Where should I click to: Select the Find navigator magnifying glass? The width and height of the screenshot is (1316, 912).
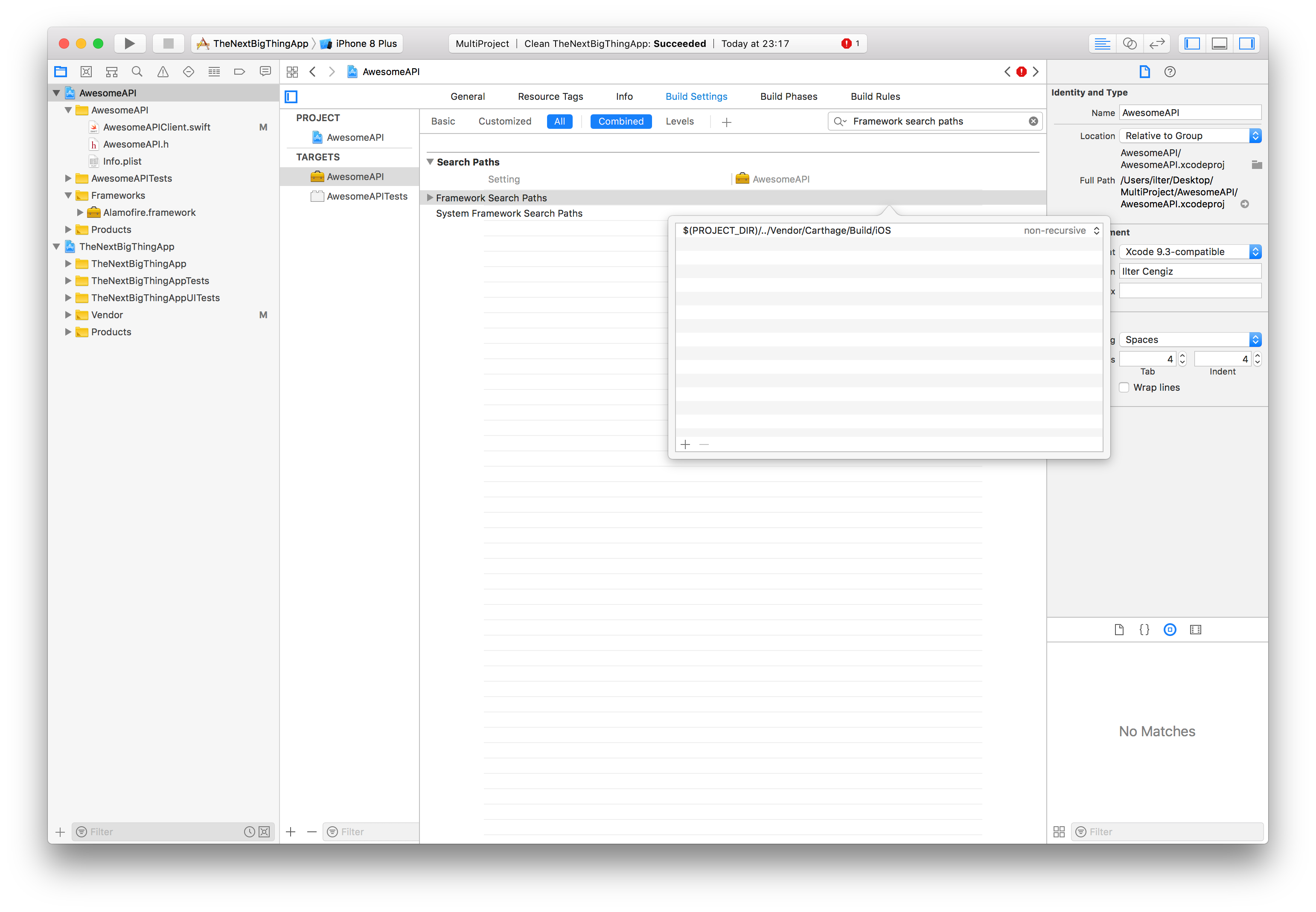[137, 71]
